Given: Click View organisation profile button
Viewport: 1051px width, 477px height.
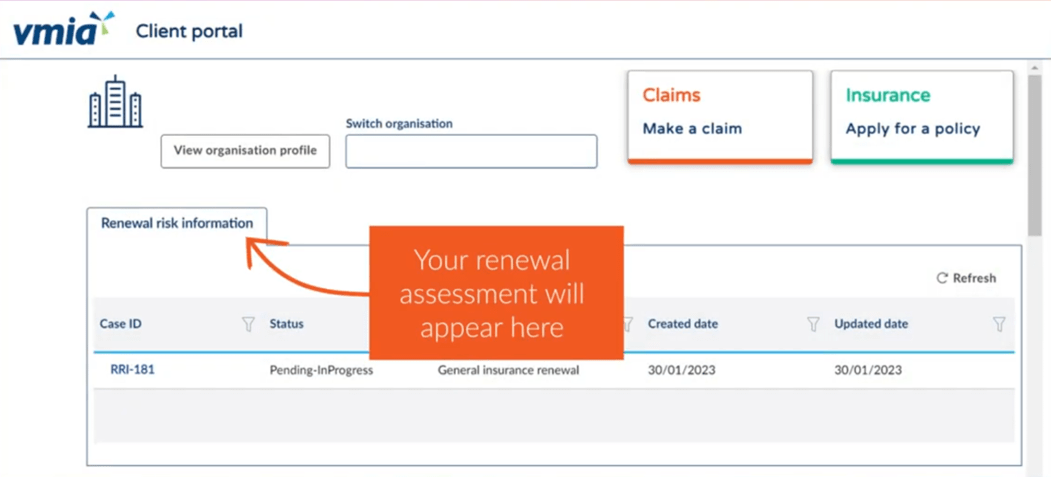Looking at the screenshot, I should point(245,151).
